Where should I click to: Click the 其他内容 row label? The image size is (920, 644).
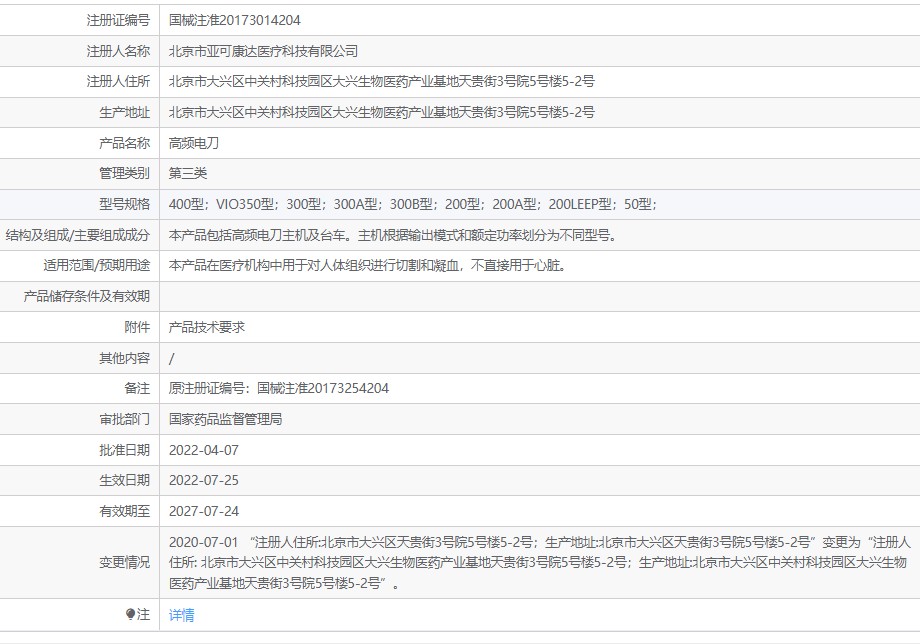[x=124, y=358]
